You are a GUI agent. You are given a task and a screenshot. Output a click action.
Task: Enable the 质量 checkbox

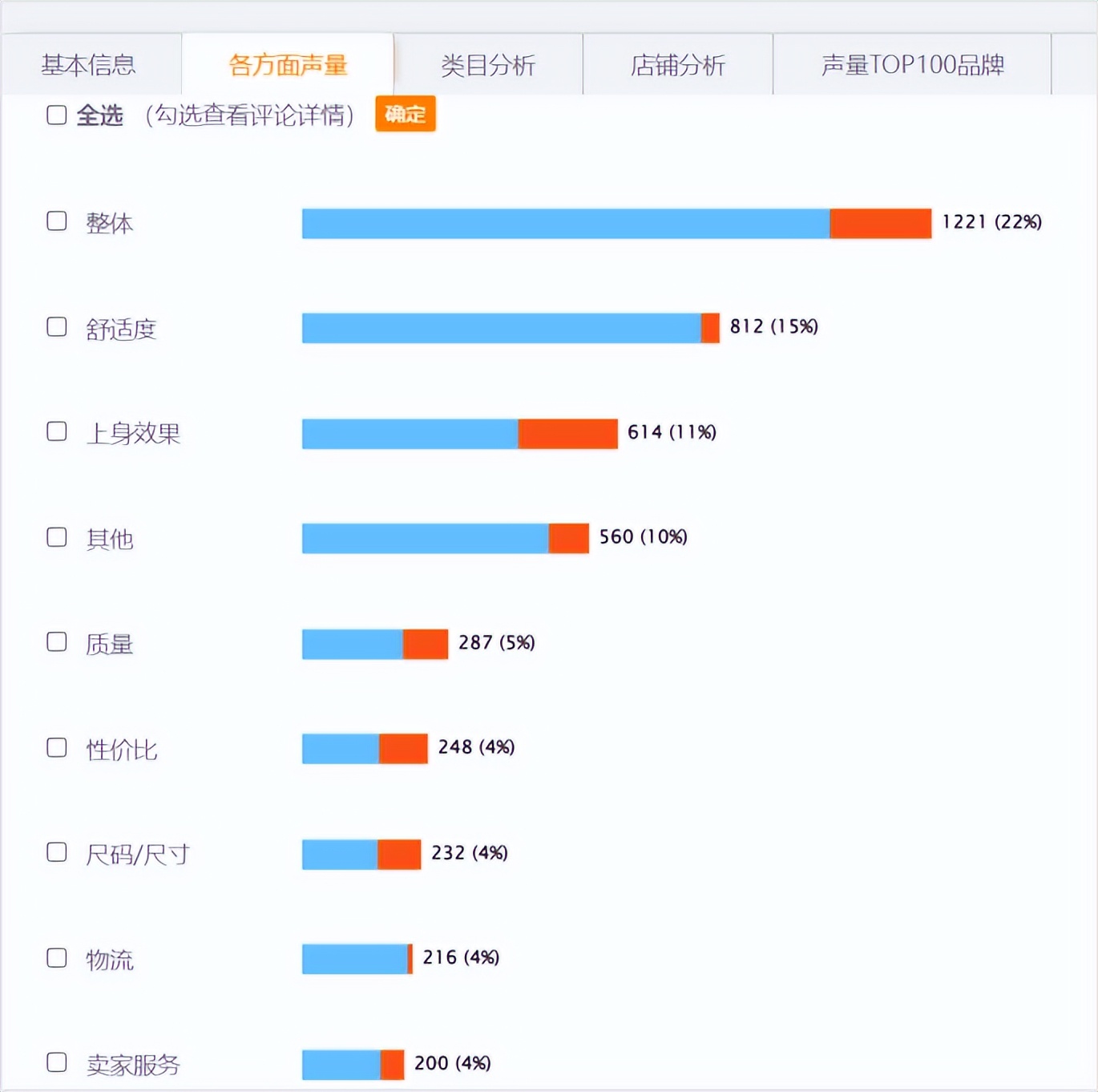56,642
